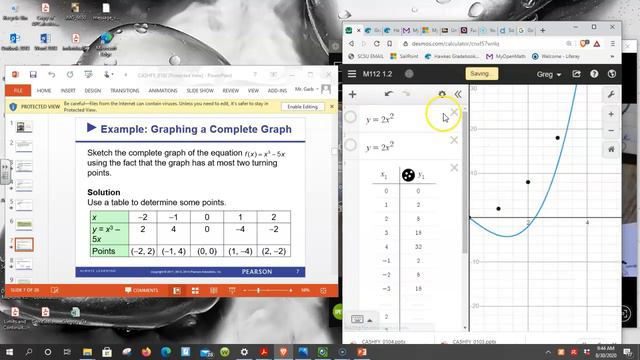
Task: Start the Slide Show from the status bar
Action: (232, 290)
